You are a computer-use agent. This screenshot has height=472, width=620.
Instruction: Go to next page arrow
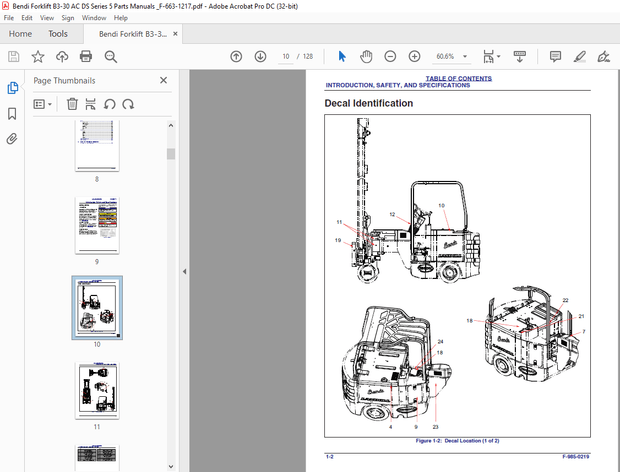click(x=260, y=57)
